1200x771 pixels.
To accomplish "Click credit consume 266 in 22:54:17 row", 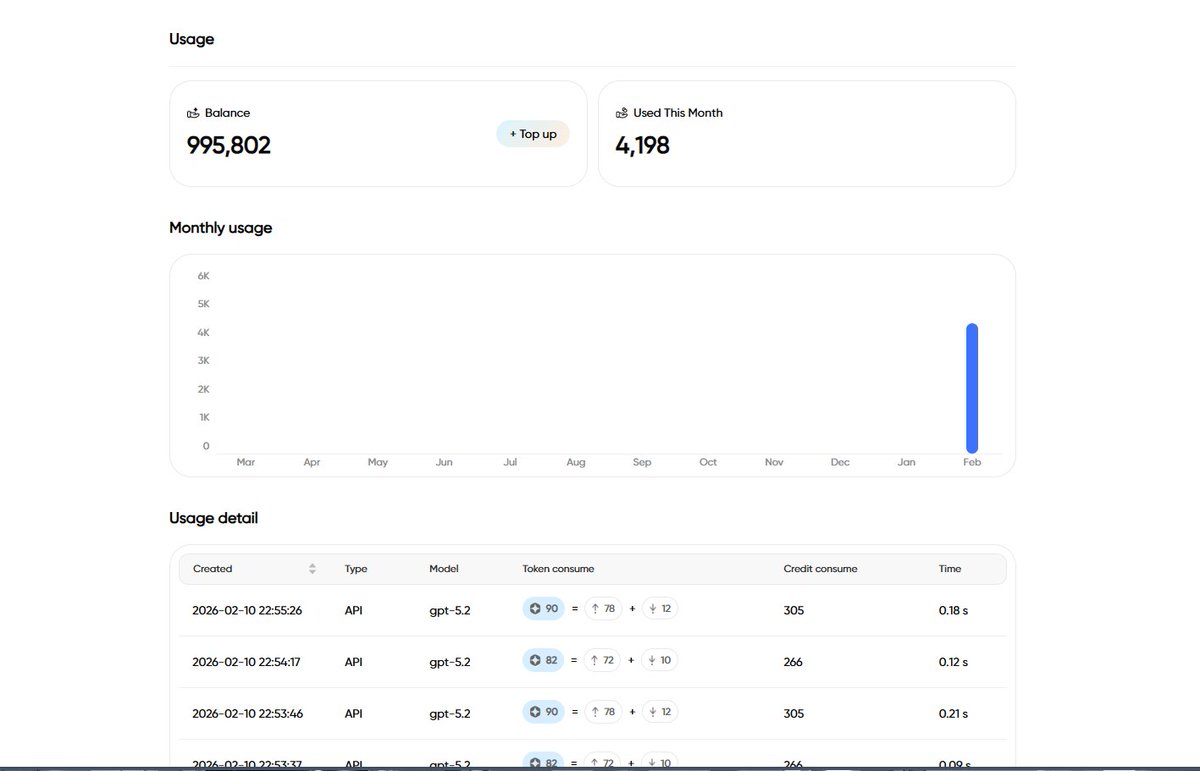I will (x=793, y=662).
